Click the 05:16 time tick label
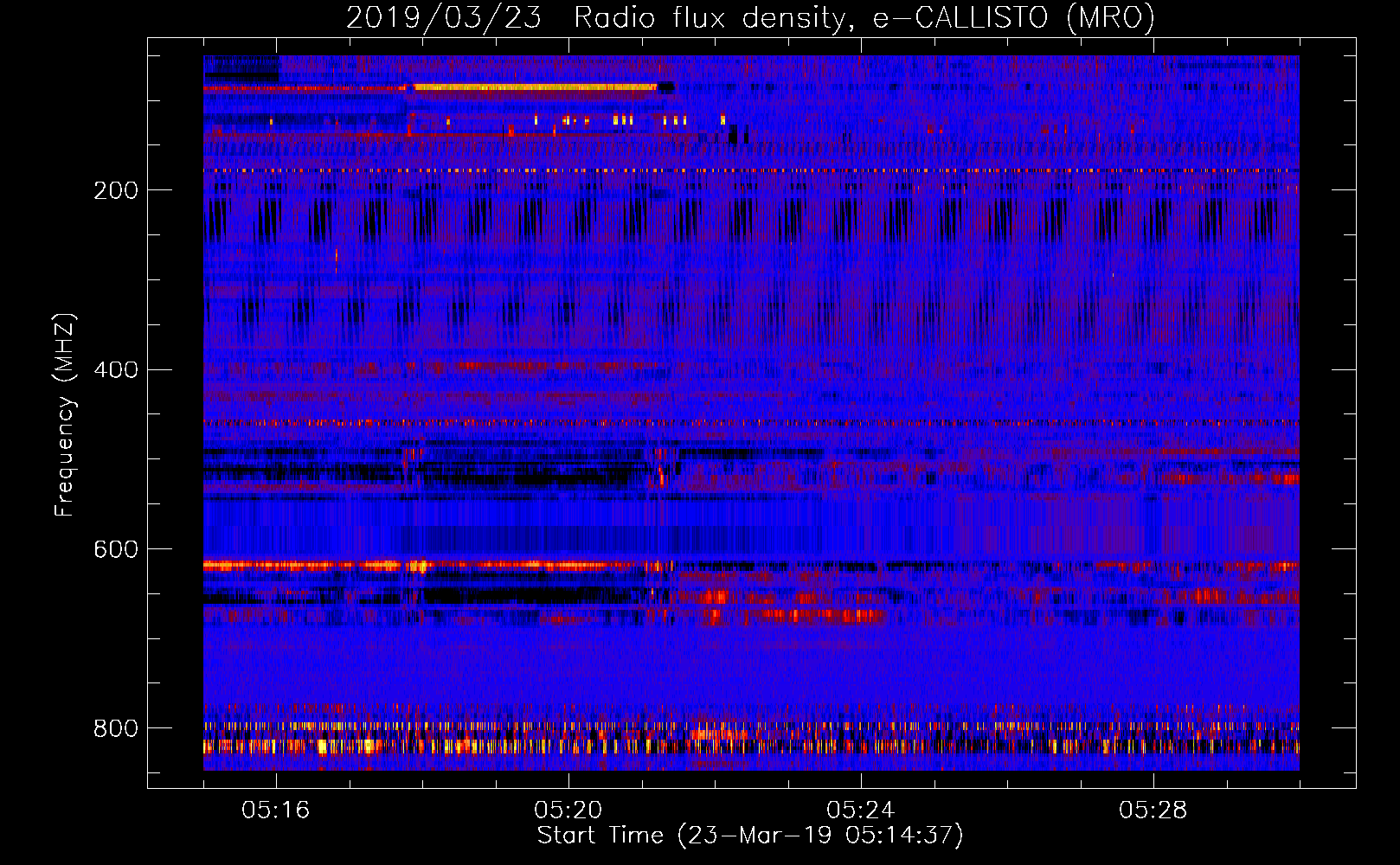The width and height of the screenshot is (1400, 865). (276, 811)
